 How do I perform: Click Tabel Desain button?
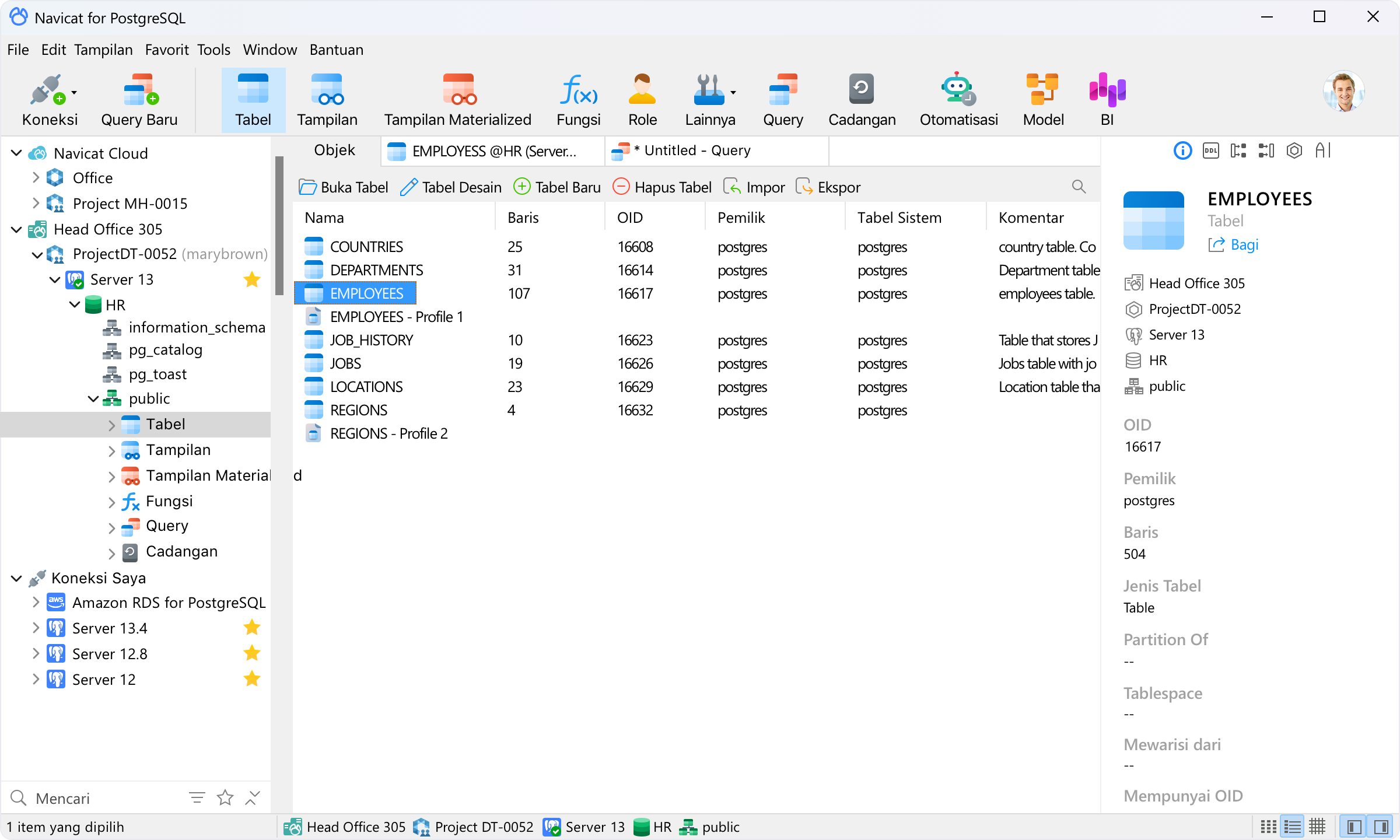tap(451, 187)
